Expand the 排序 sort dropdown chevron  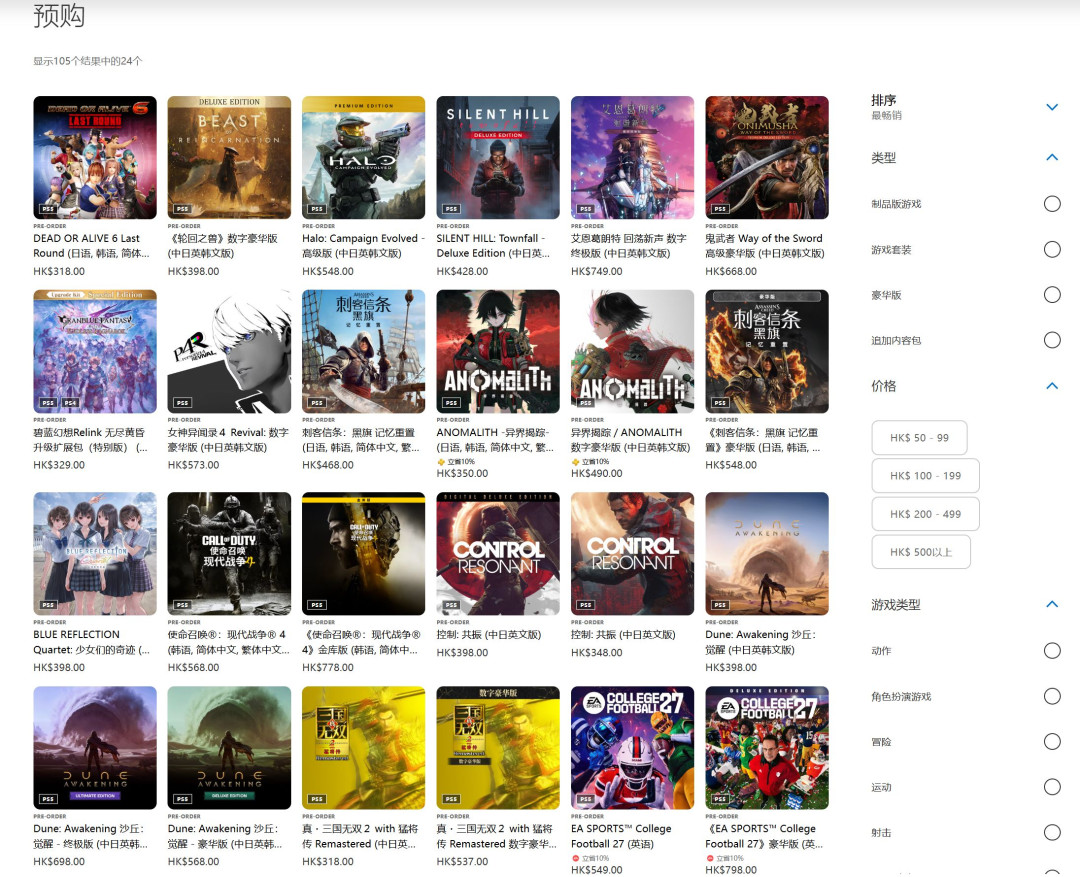coord(1052,107)
